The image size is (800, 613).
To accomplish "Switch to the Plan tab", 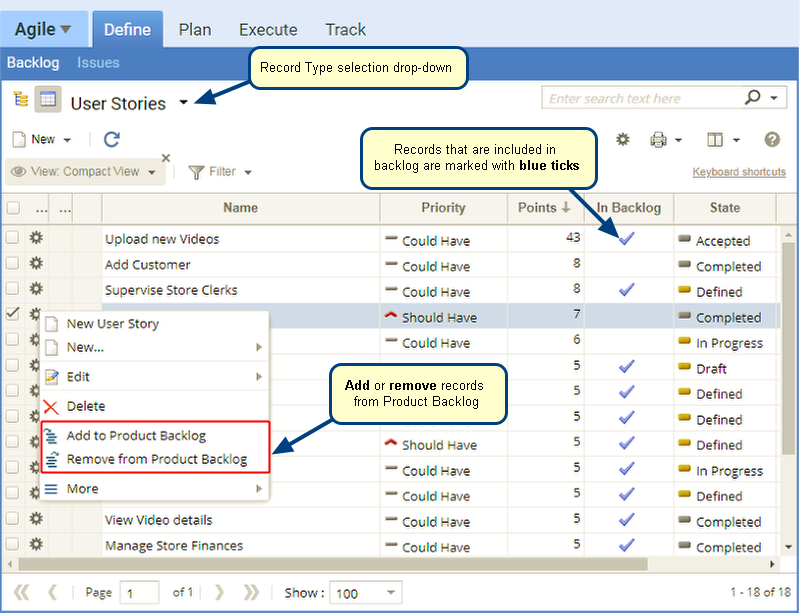I will 194,29.
